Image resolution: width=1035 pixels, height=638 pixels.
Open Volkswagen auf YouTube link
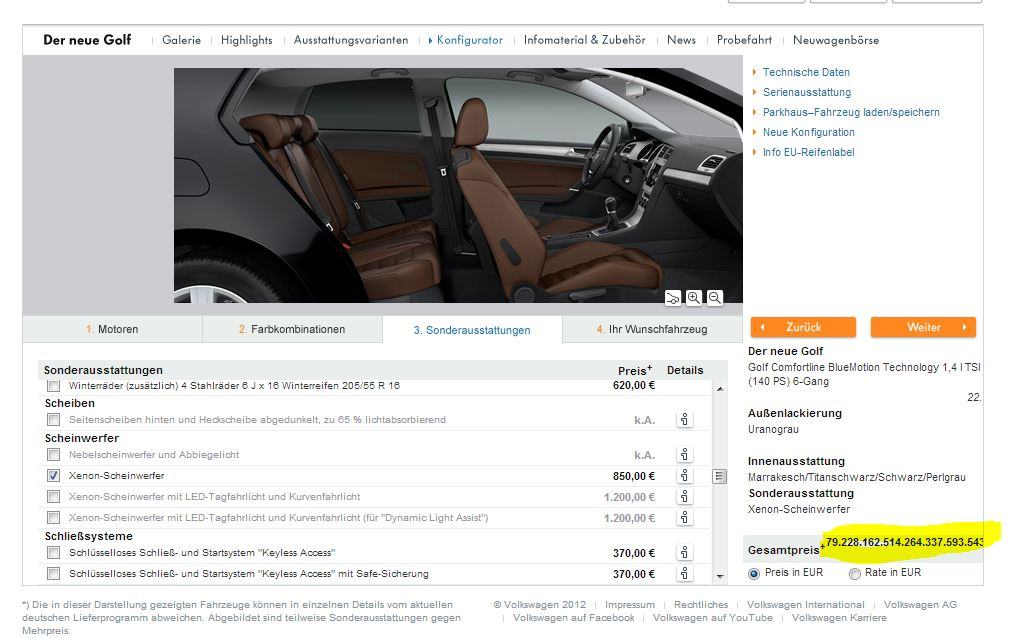pyautogui.click(x=712, y=618)
